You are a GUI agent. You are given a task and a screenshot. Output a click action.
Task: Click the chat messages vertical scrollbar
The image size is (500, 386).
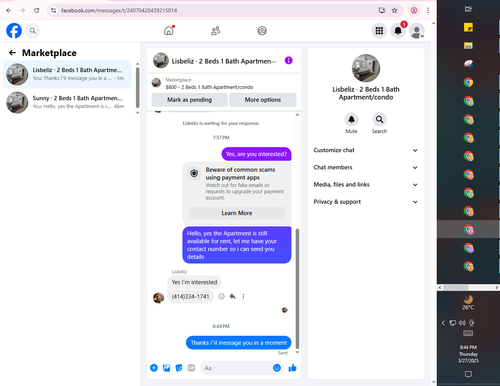click(297, 288)
